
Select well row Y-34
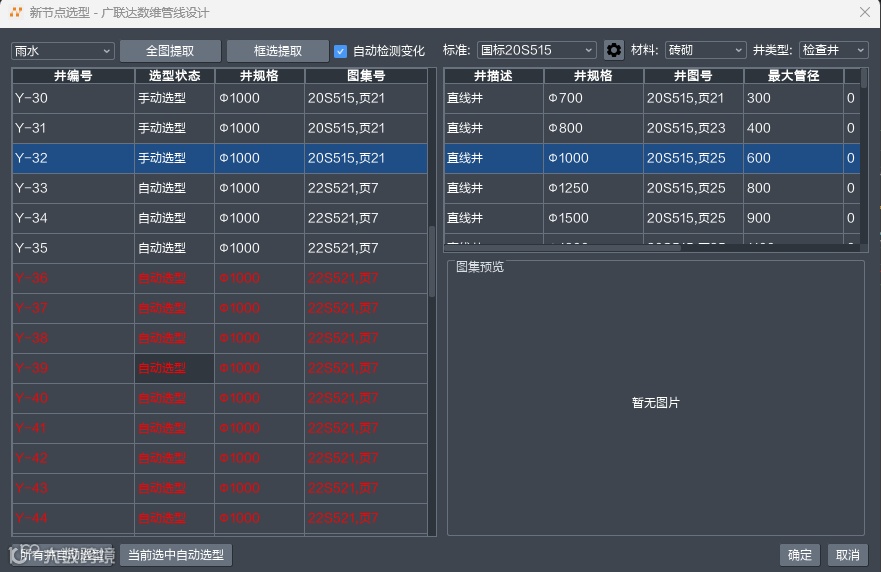pyautogui.click(x=220, y=218)
